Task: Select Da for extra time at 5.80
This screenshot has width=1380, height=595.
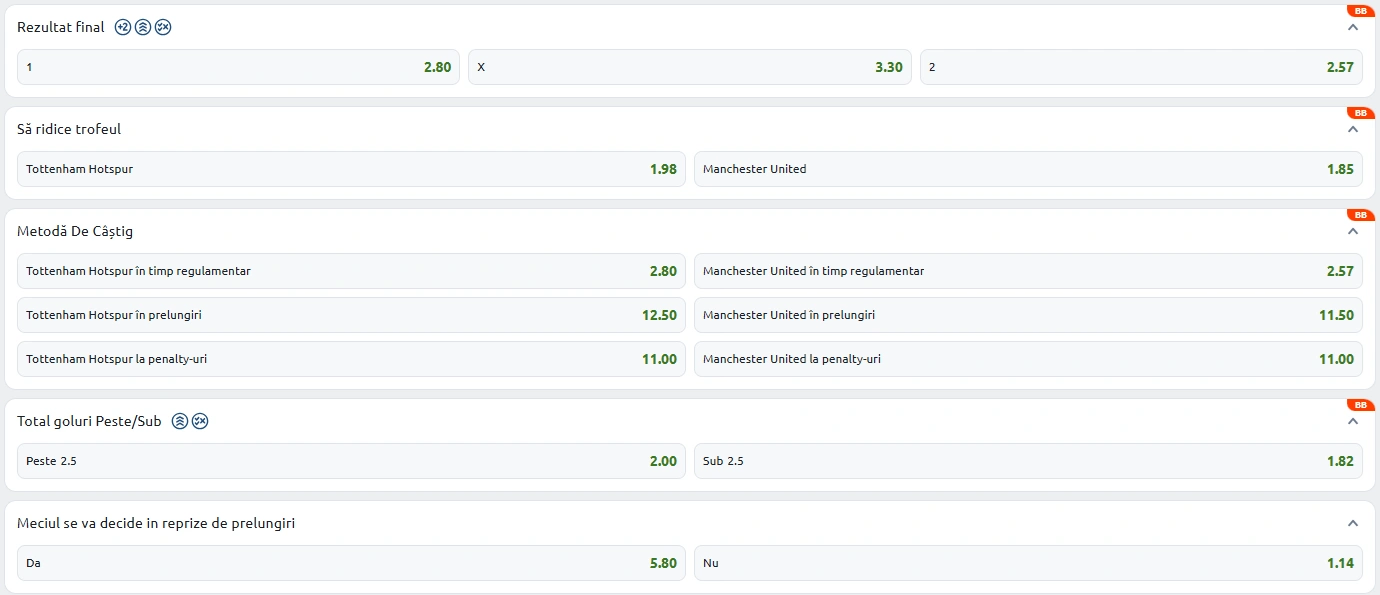Action: pos(352,563)
